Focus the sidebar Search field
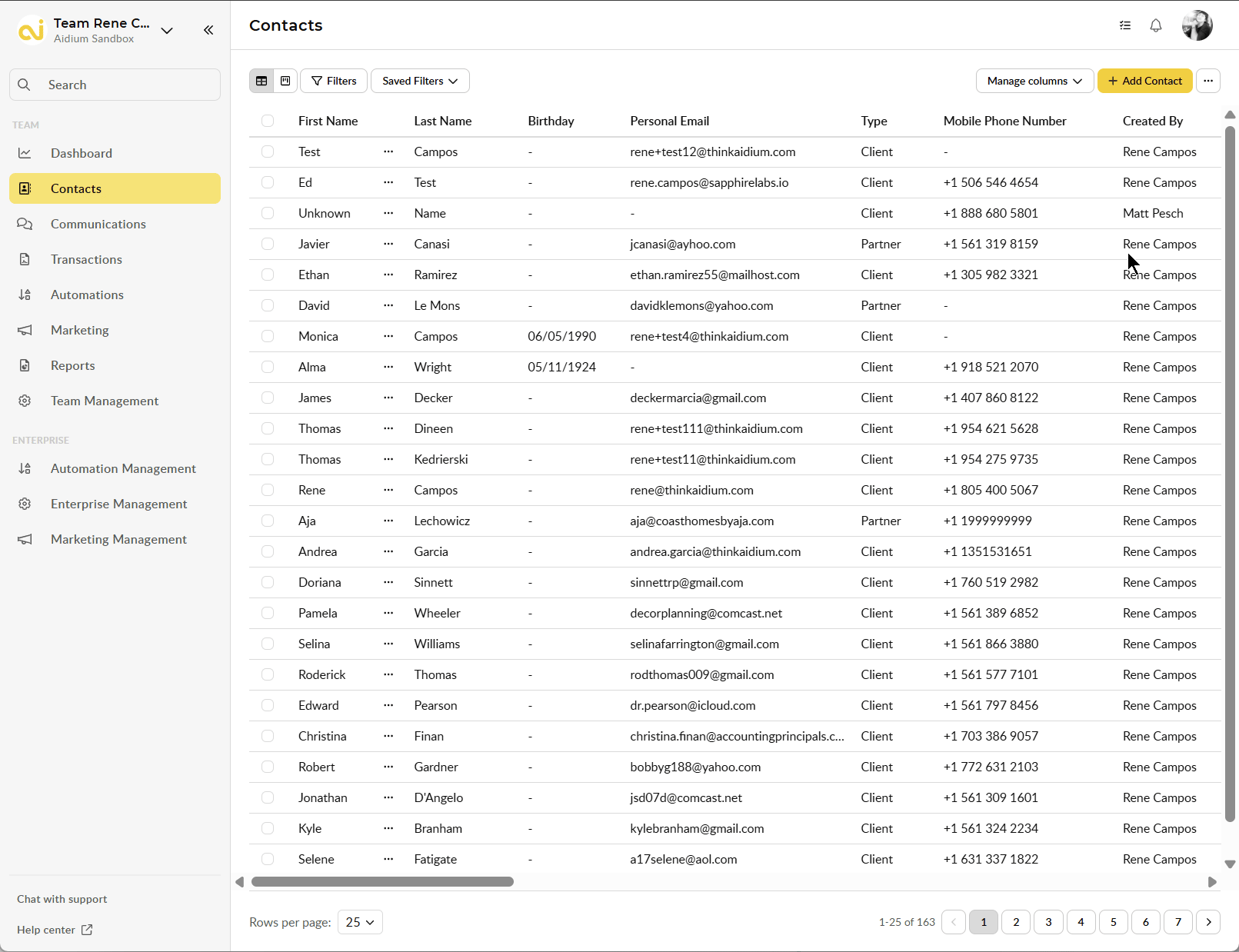This screenshot has width=1239, height=952. click(115, 85)
